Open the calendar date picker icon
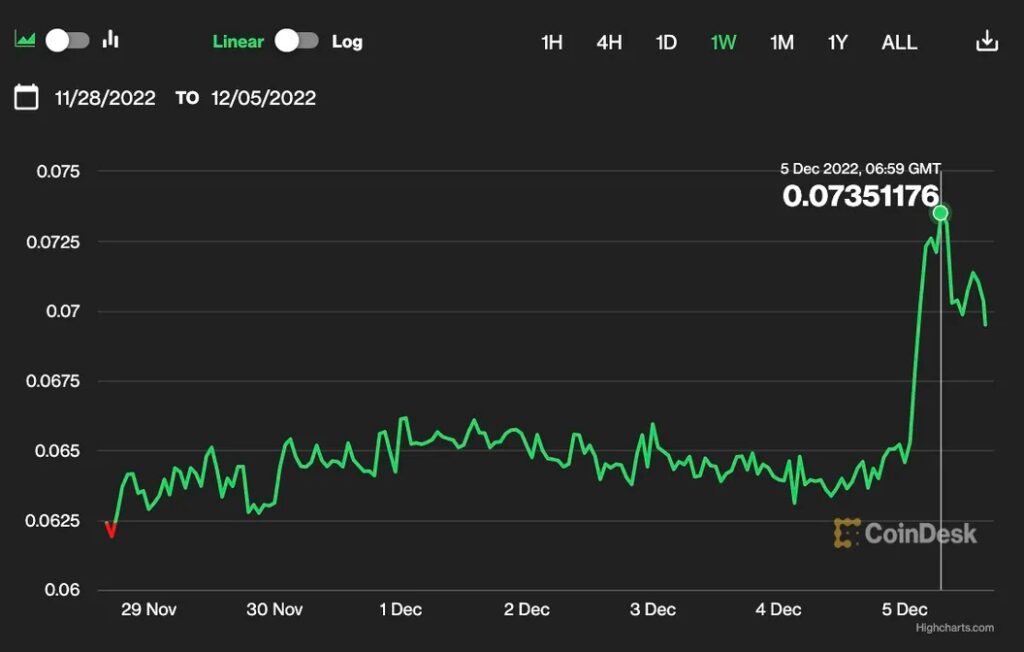The height and width of the screenshot is (652, 1024). 27,97
